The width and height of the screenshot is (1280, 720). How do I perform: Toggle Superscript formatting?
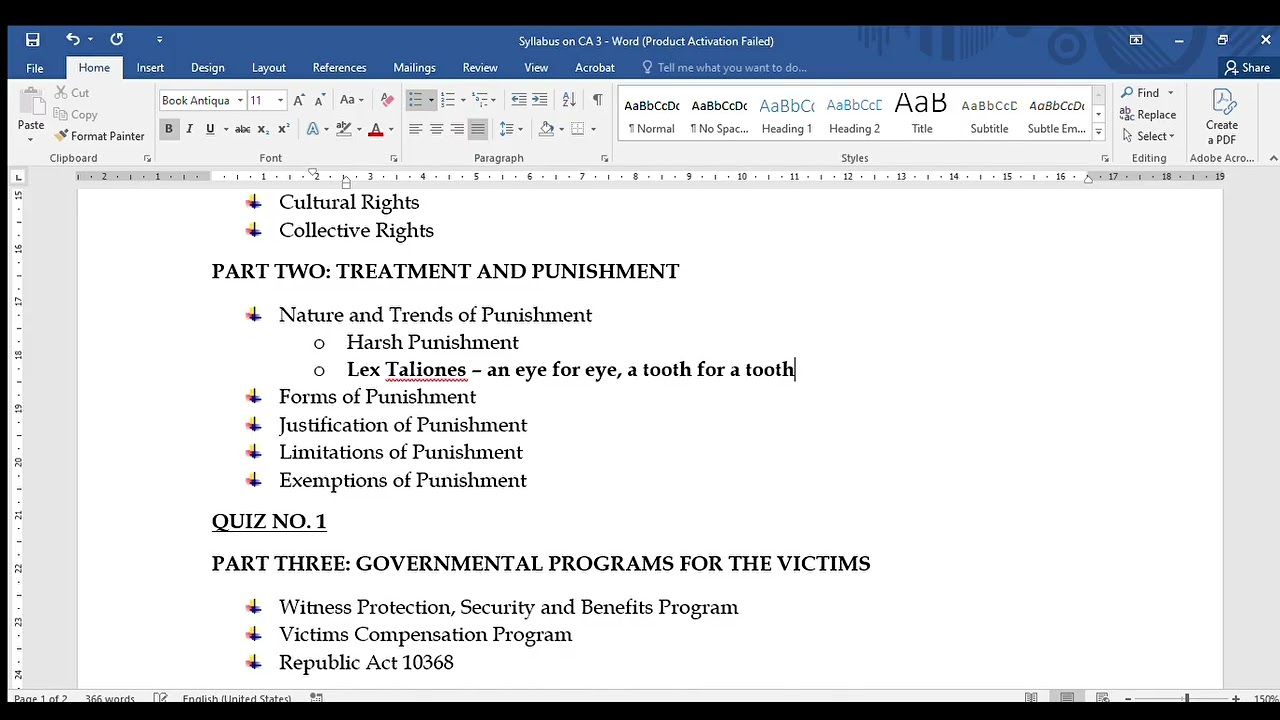(x=283, y=129)
